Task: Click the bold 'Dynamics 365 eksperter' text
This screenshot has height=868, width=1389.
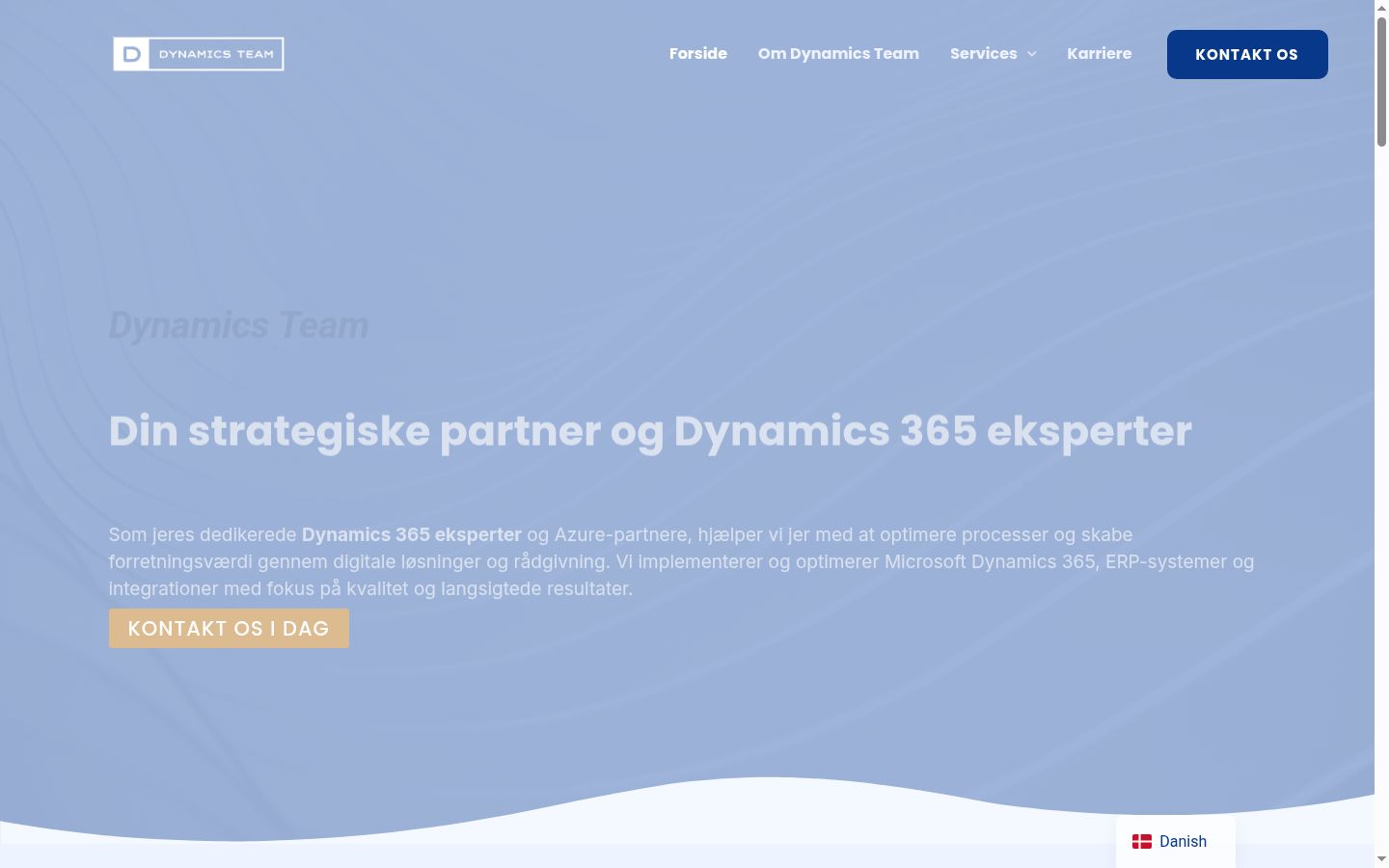Action: click(x=412, y=534)
